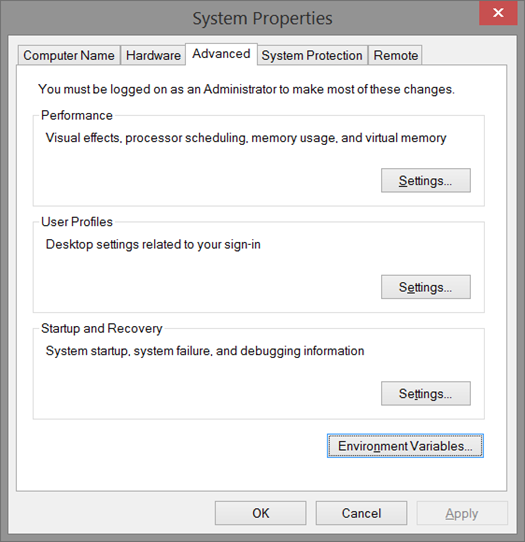
Task: Open the Remote tab
Action: (x=395, y=55)
